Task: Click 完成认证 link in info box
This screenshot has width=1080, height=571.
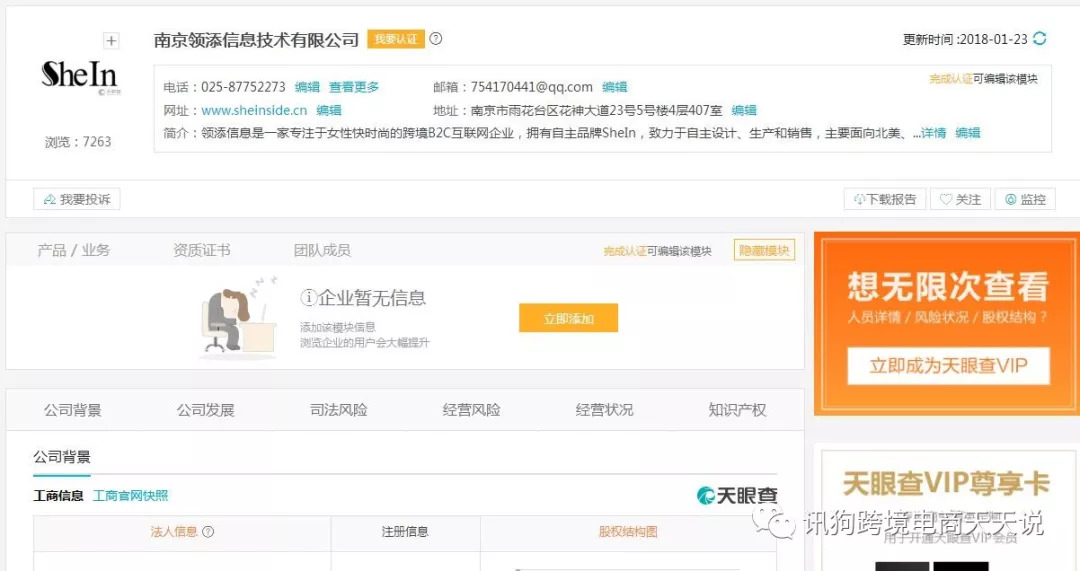Action: click(951, 79)
